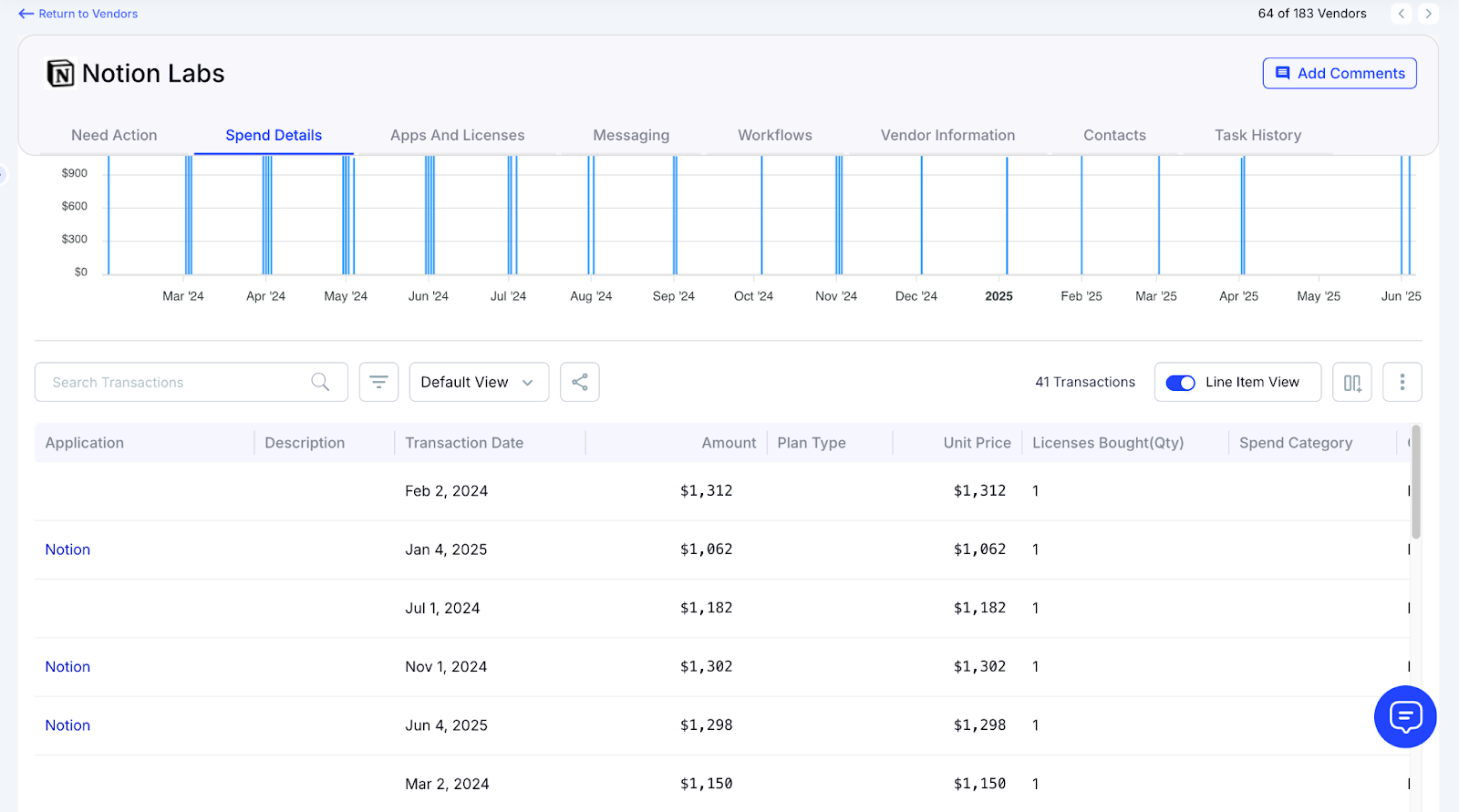Click the Unit Price column header
Screen dimensions: 1459x812
click(x=977, y=443)
